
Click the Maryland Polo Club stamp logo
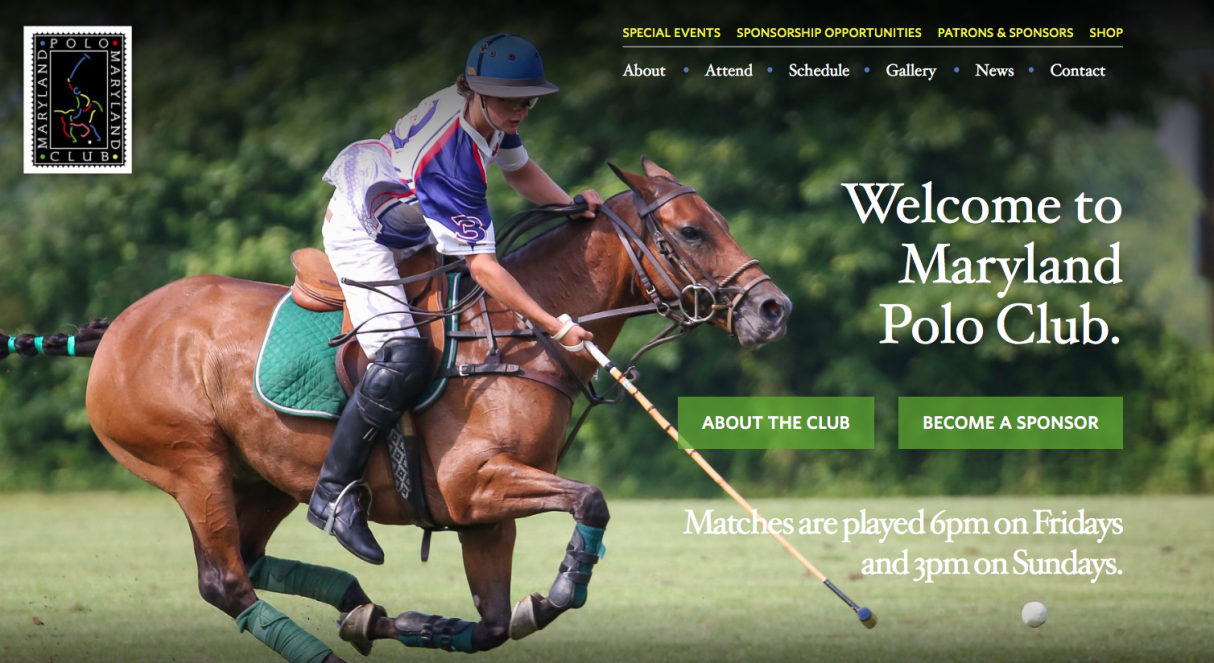click(78, 100)
